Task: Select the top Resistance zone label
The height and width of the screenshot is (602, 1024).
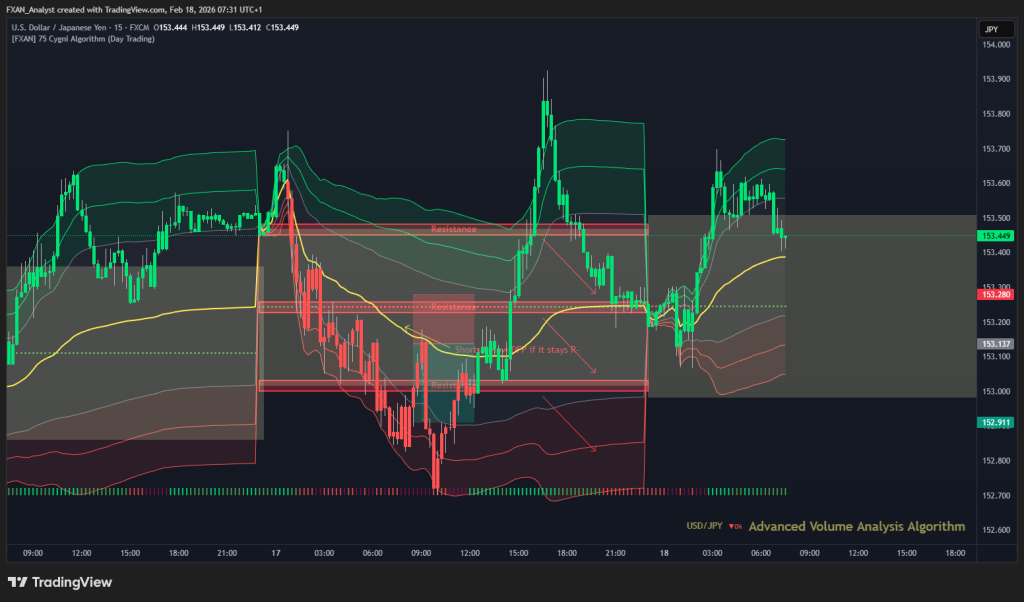Action: pyautogui.click(x=453, y=229)
